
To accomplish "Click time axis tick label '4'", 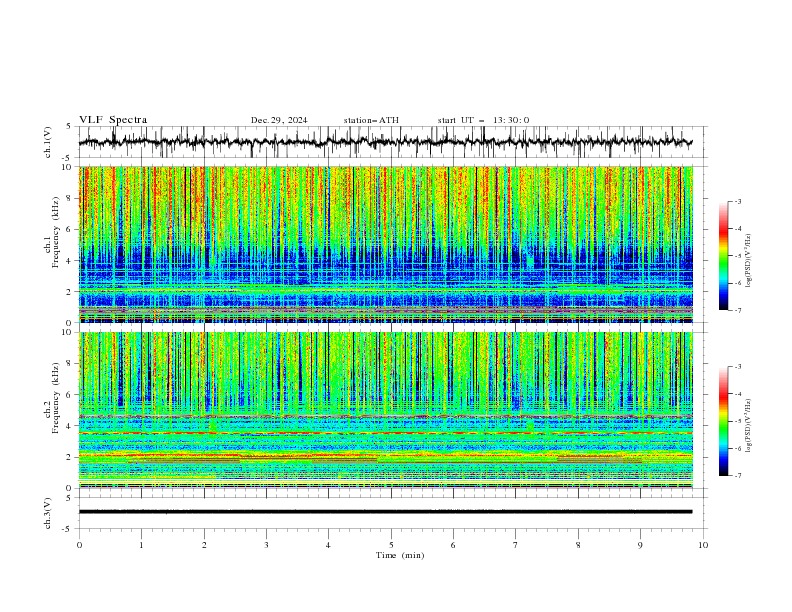I will click(x=328, y=545).
